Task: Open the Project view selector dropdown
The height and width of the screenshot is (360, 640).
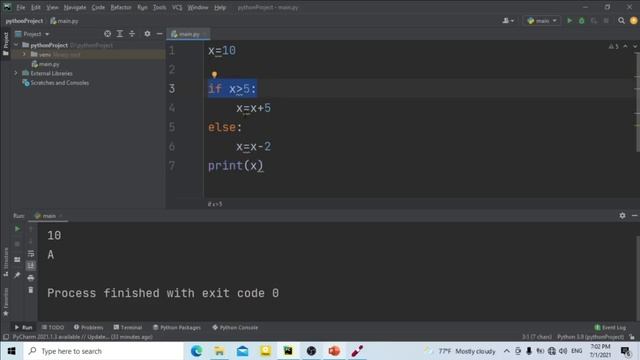Action: 32,34
